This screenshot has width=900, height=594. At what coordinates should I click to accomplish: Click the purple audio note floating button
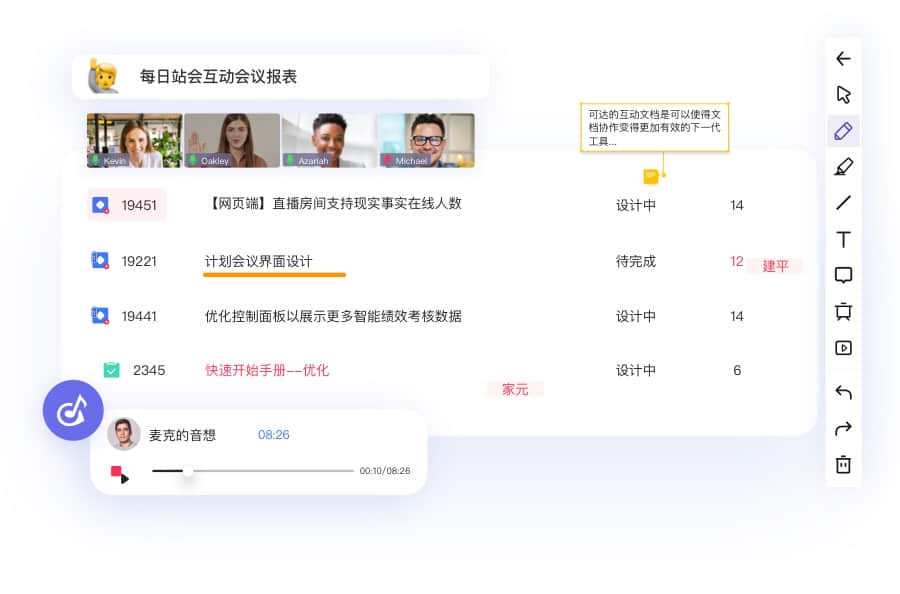[73, 410]
